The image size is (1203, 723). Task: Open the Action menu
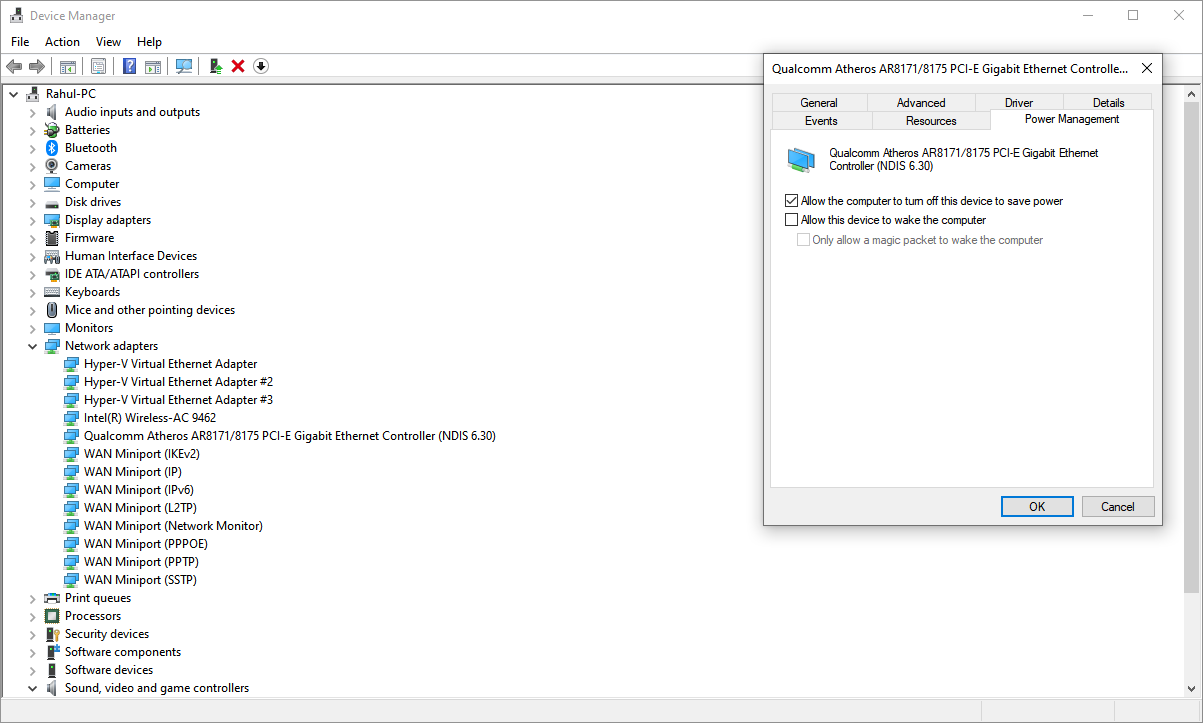point(62,41)
